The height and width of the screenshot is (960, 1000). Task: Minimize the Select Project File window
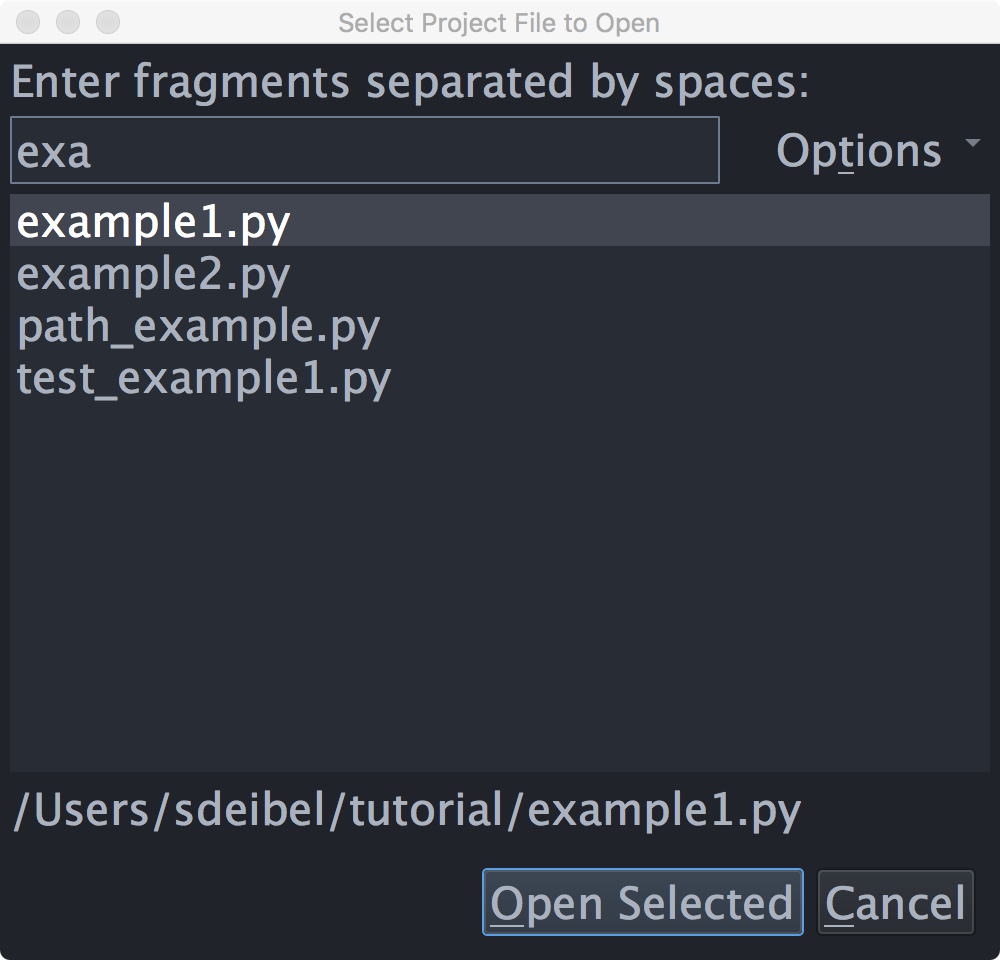click(x=68, y=22)
